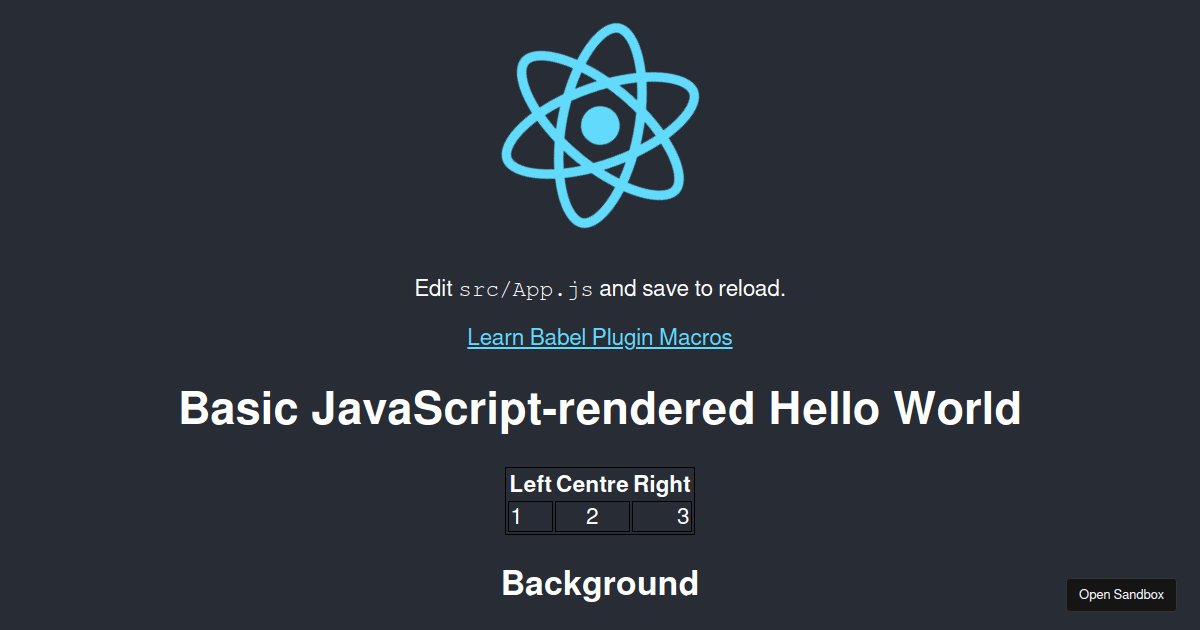
Task: Open the Learn Babel Plugin Macros link
Action: coord(599,337)
